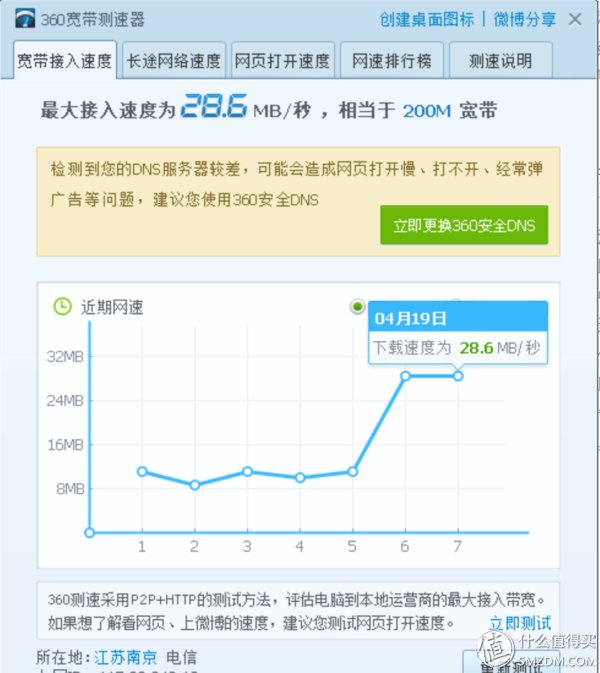This screenshot has width=600, height=673.
Task: Click chart data point for day 3
Action: tap(247, 471)
